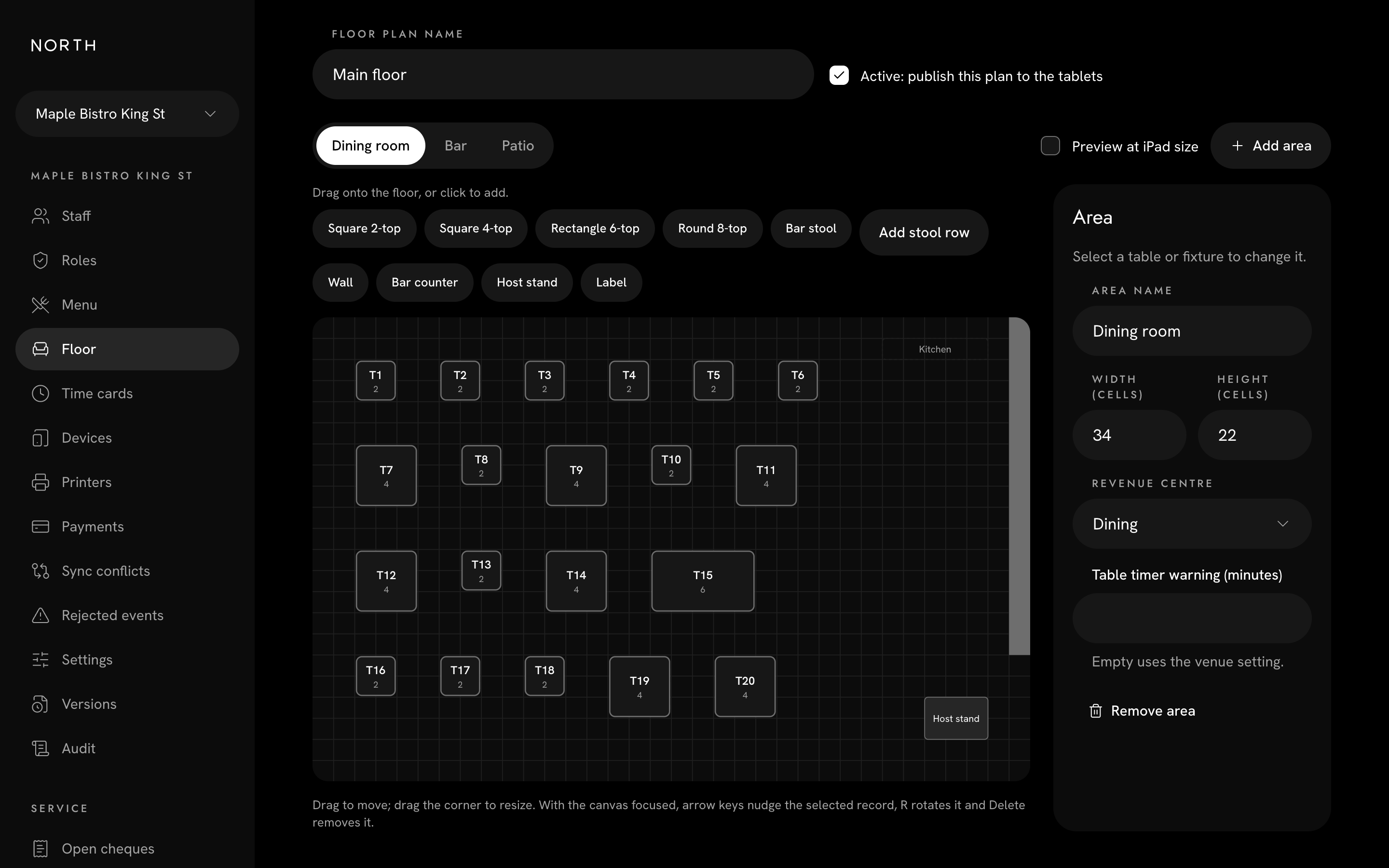Select table T15 on the floor canvas
The image size is (1389, 868).
coord(703,581)
